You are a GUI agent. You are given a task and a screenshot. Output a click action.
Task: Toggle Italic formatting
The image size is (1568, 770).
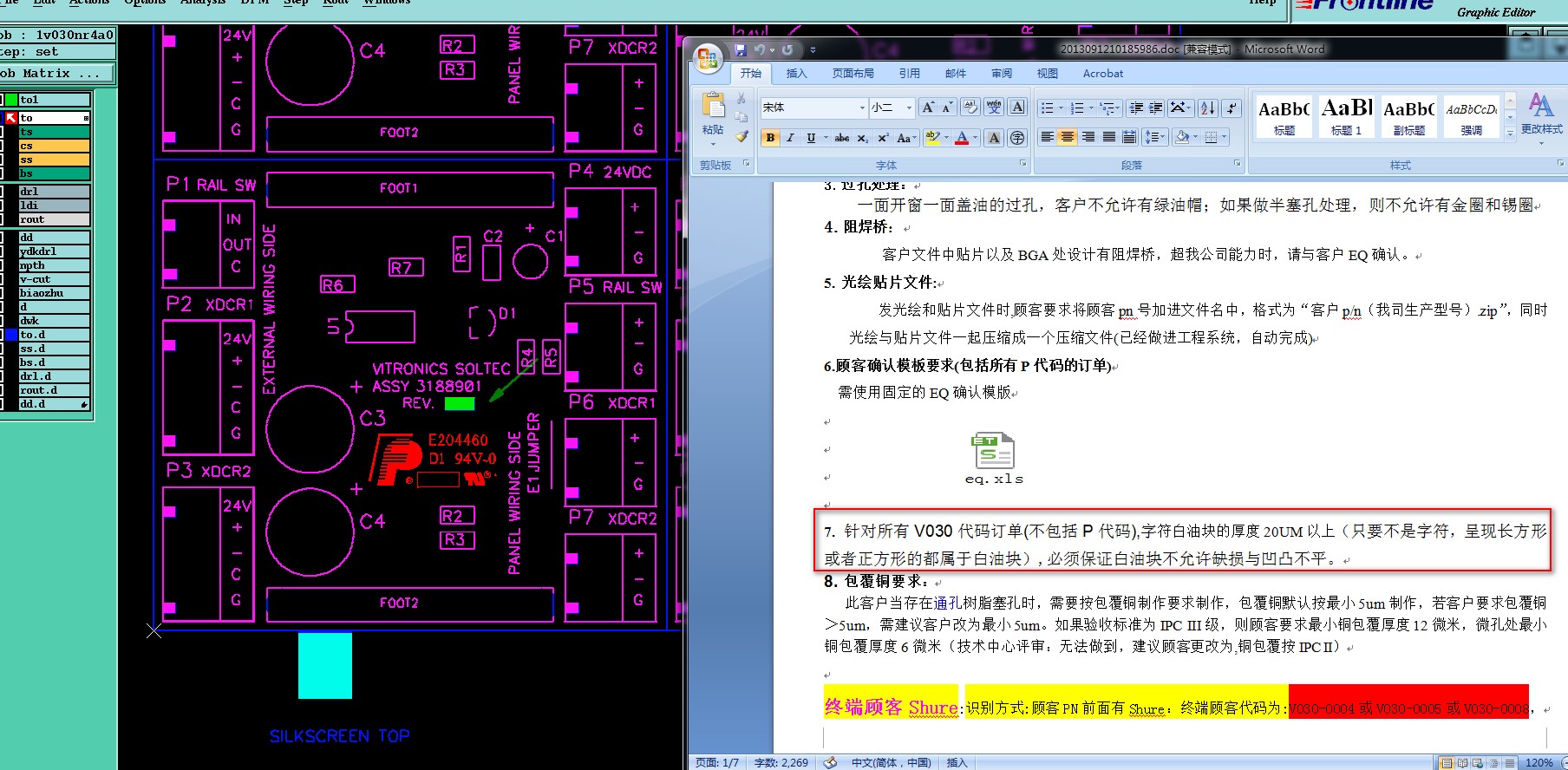coord(790,138)
